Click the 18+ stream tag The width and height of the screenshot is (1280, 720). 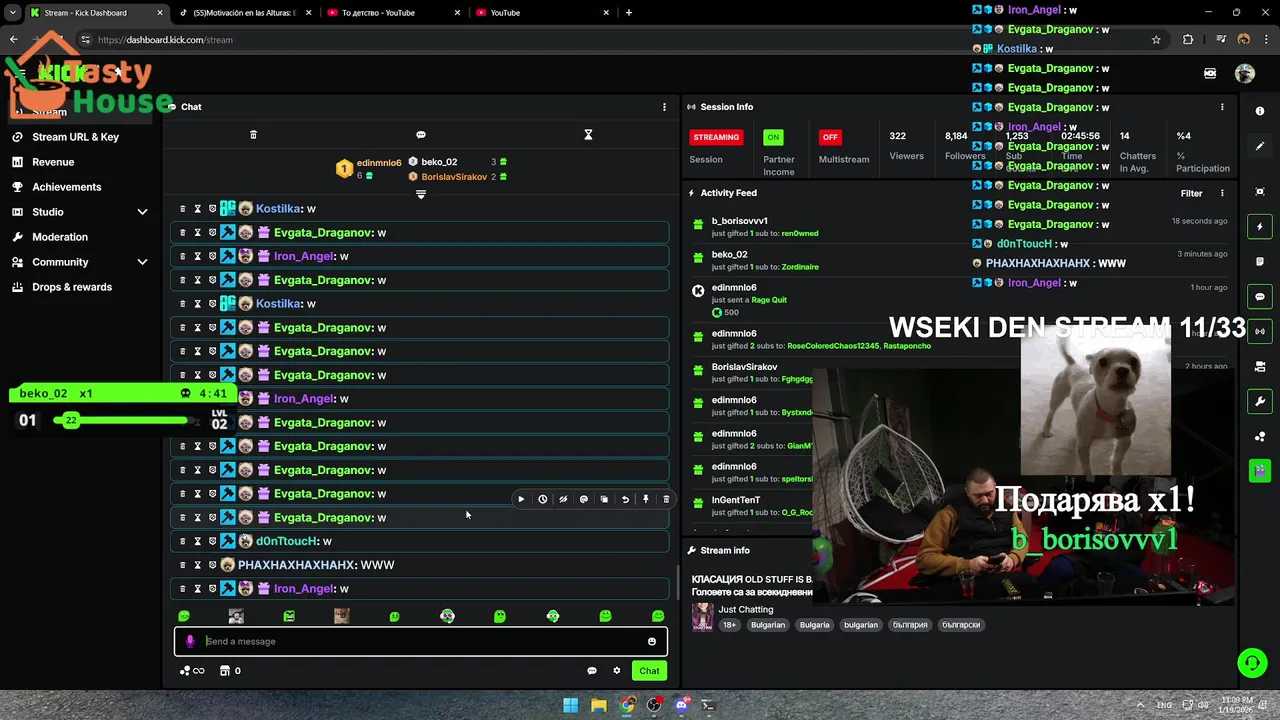click(x=729, y=625)
